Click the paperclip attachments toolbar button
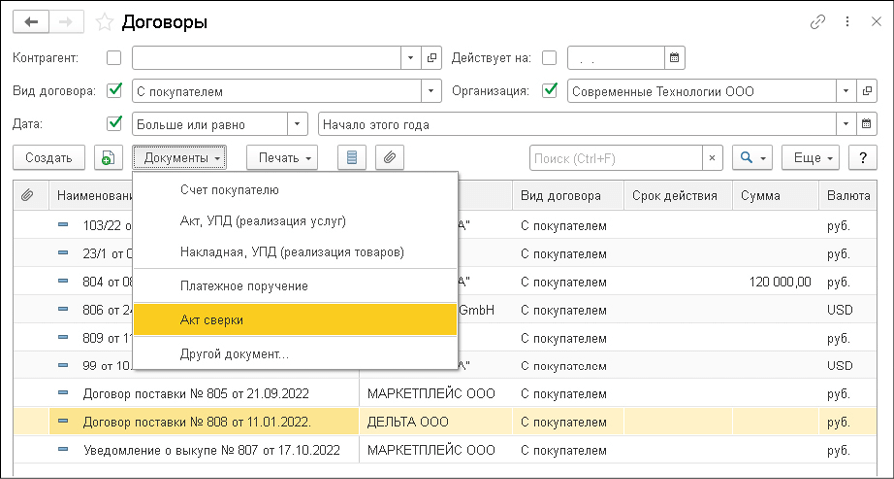Screen dimensions: 894x479 pyautogui.click(x=389, y=158)
